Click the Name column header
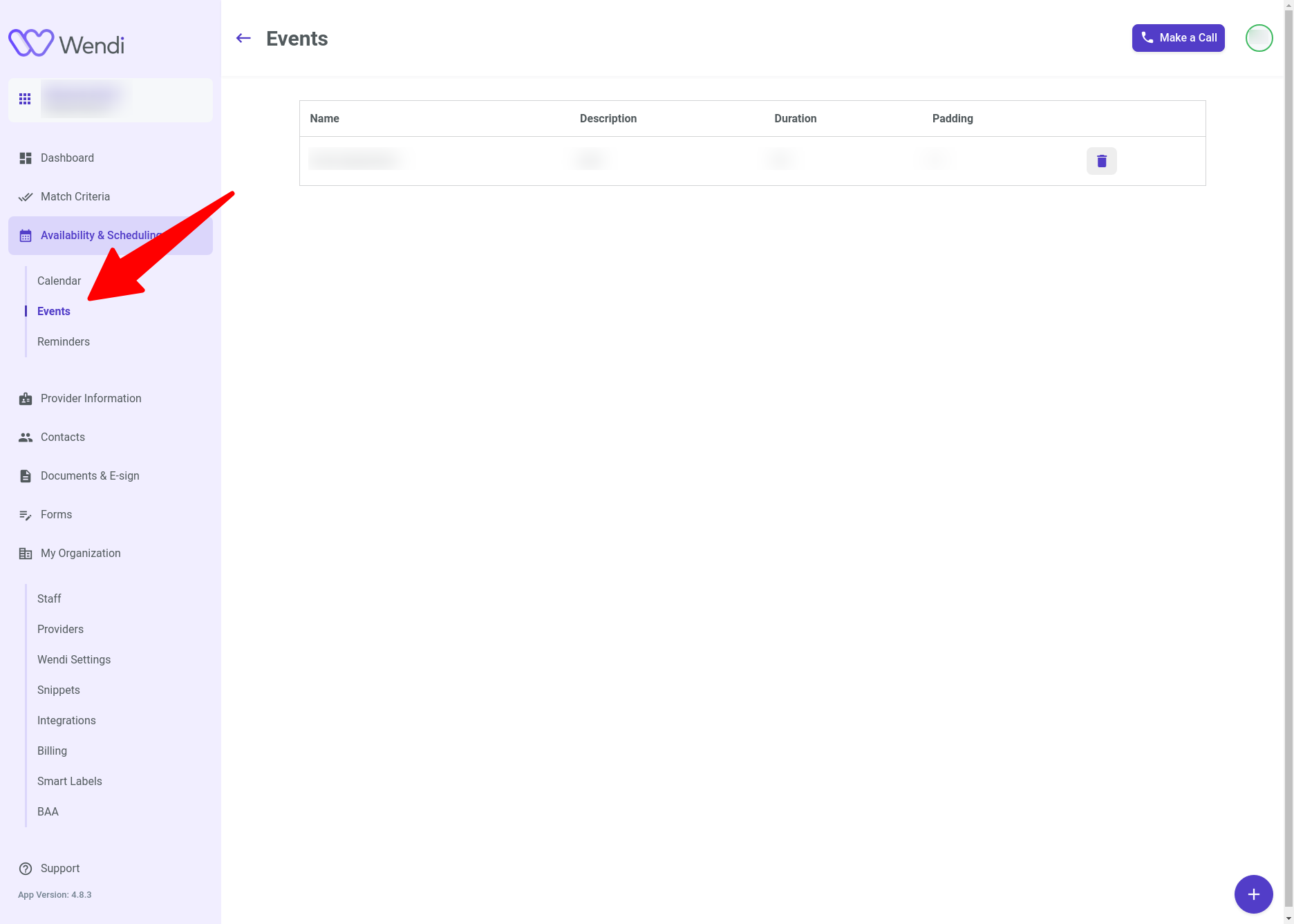This screenshot has width=1294, height=924. pos(324,119)
